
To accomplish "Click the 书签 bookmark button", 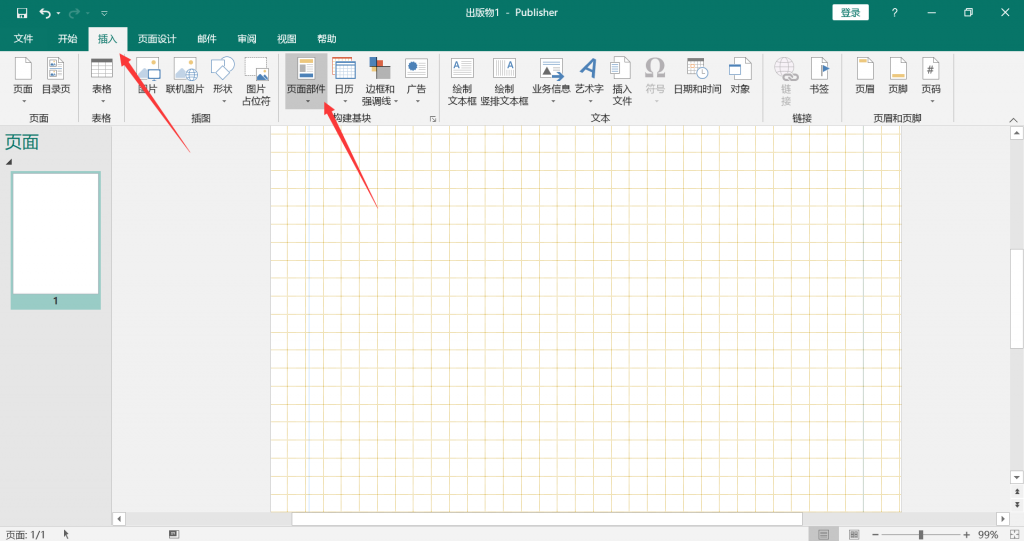I will 819,76.
